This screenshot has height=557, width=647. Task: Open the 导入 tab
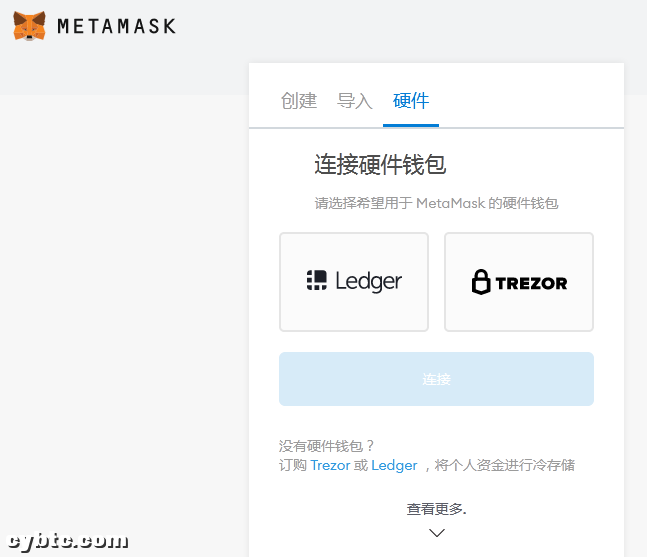click(x=354, y=101)
